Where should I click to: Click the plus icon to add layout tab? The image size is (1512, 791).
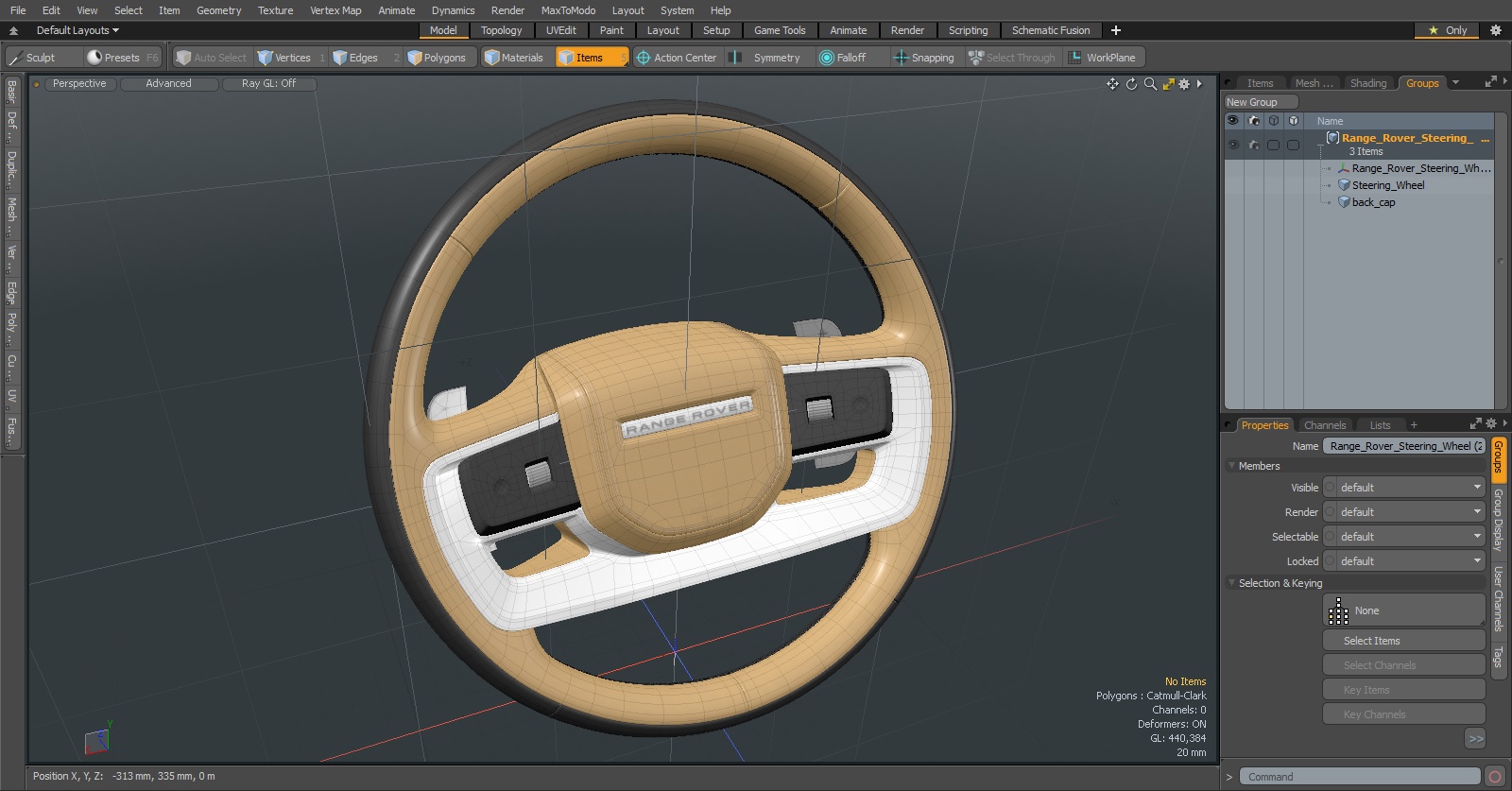1116,30
